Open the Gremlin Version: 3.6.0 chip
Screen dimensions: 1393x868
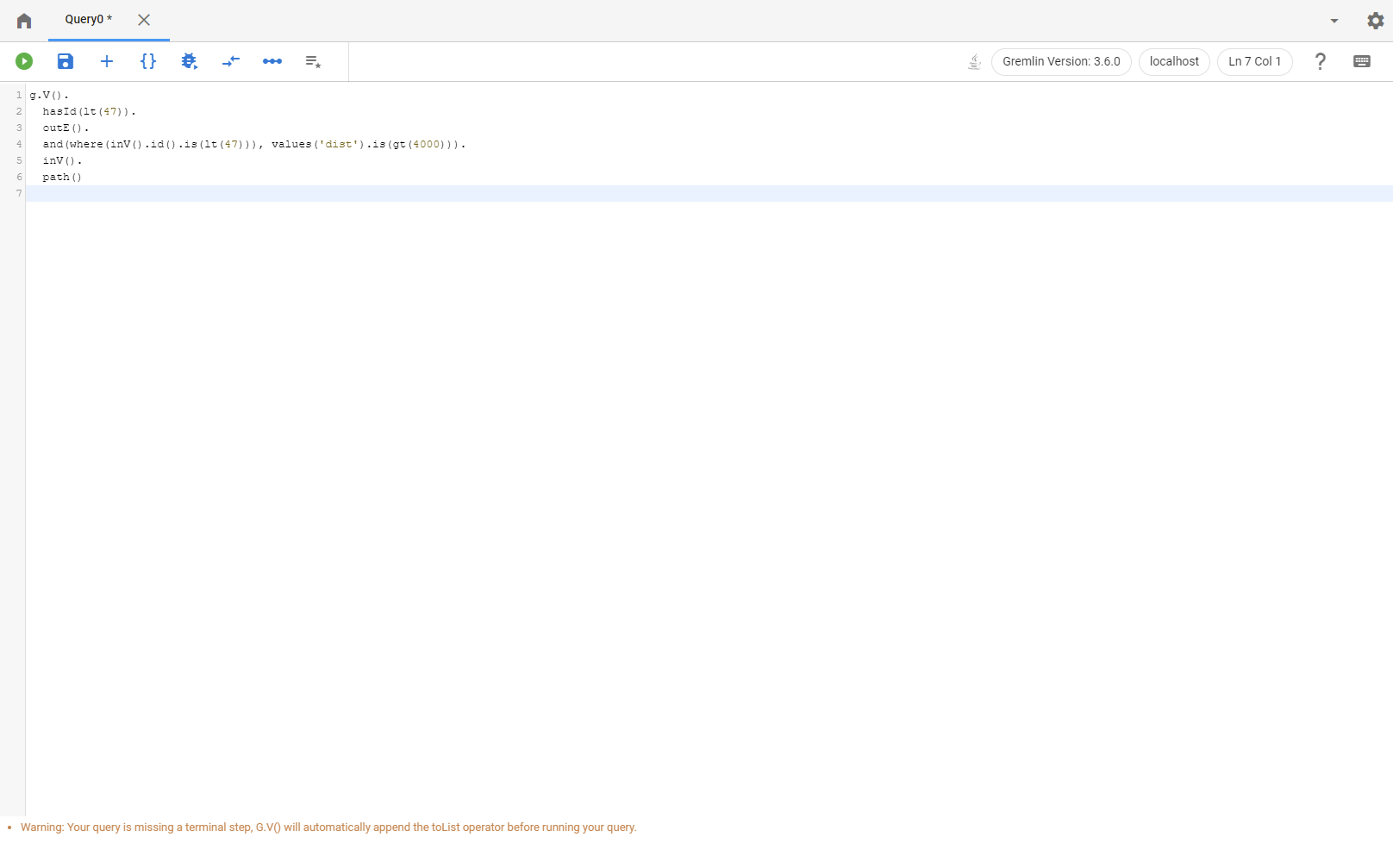tap(1061, 61)
